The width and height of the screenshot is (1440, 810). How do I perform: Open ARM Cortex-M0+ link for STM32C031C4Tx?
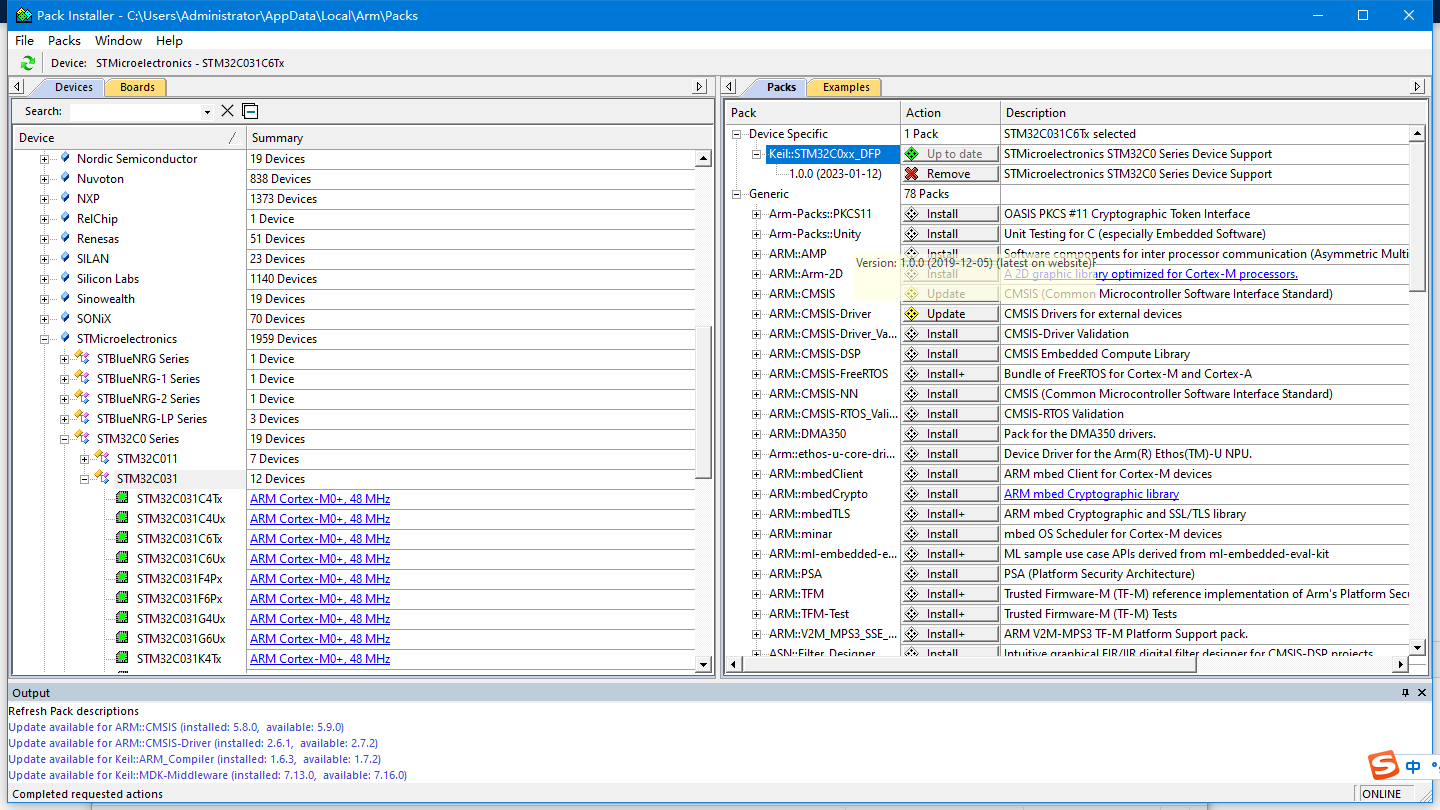click(x=320, y=499)
